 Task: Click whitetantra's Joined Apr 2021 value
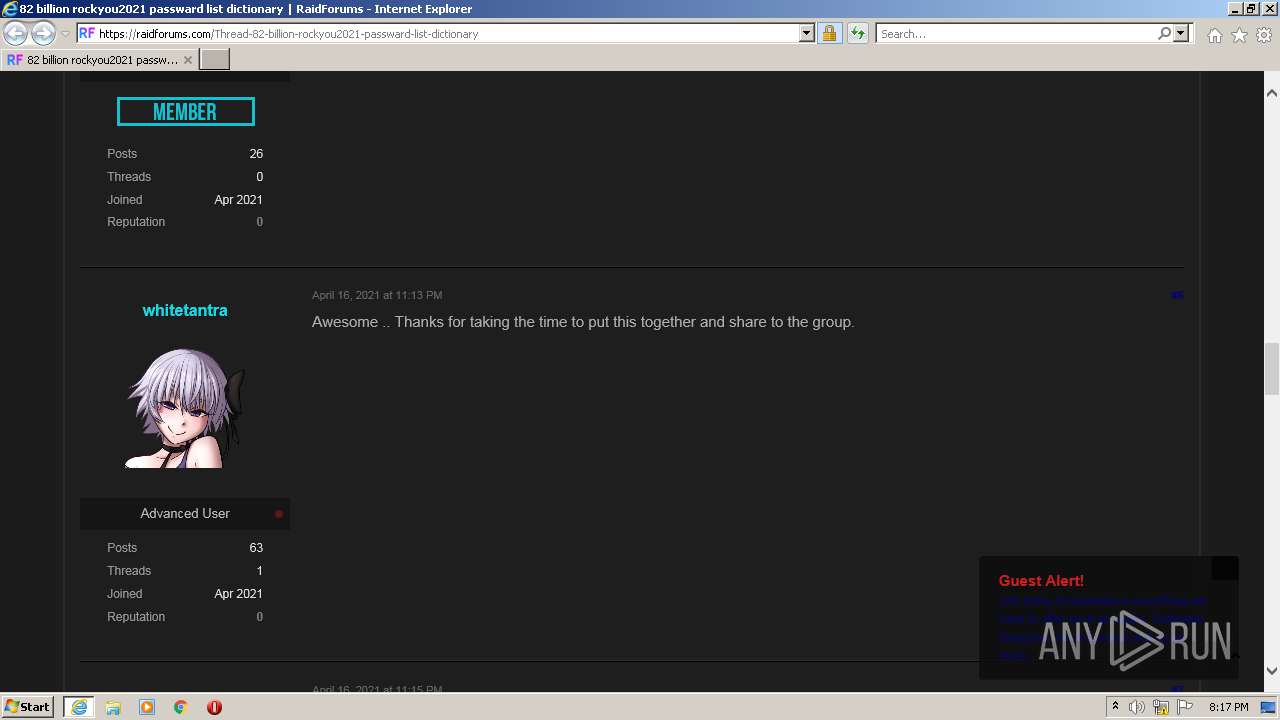click(x=238, y=594)
